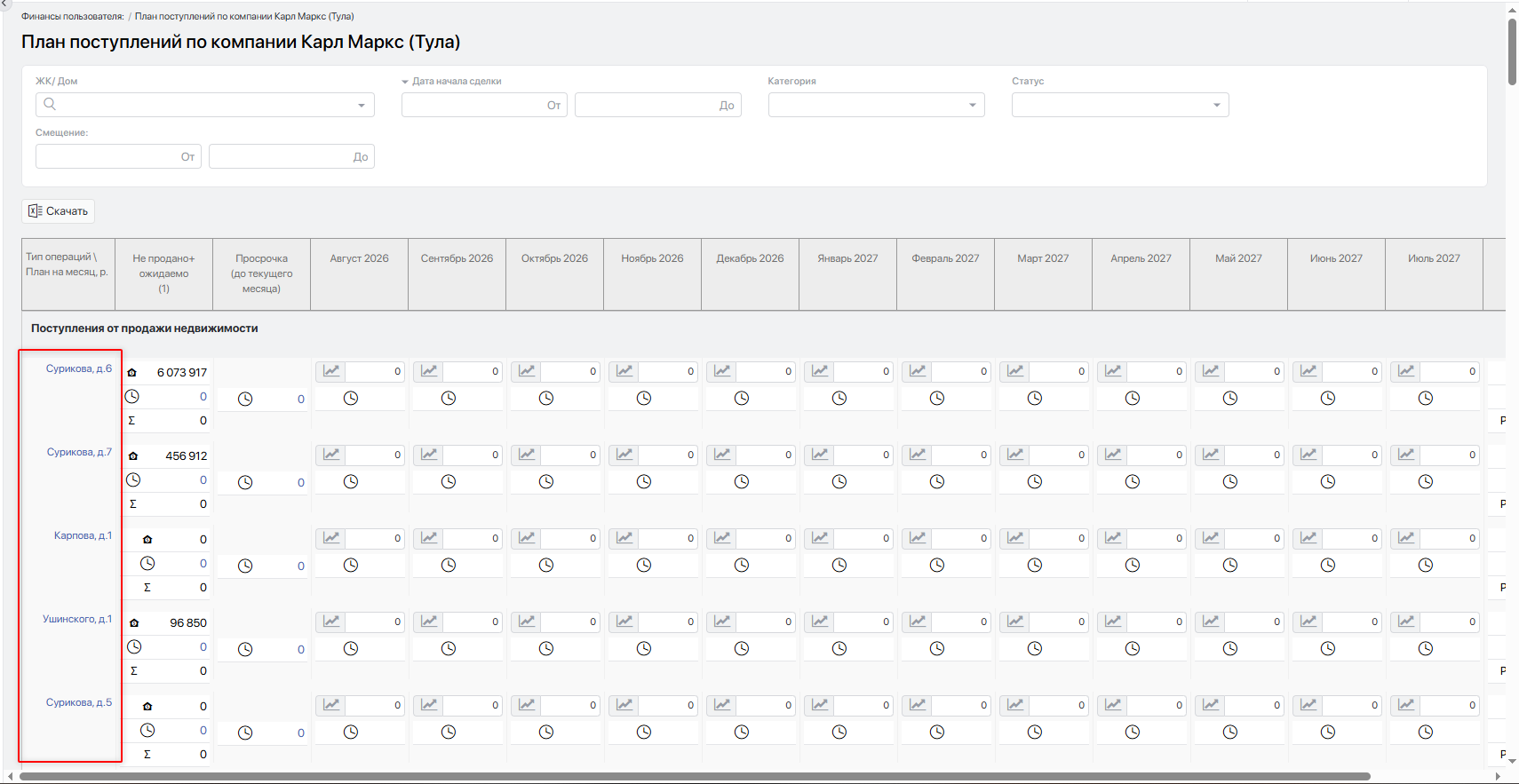Click overdue clock icon in Сурикова, д.6 Просрочка column
This screenshot has width=1519, height=784.
[245, 400]
